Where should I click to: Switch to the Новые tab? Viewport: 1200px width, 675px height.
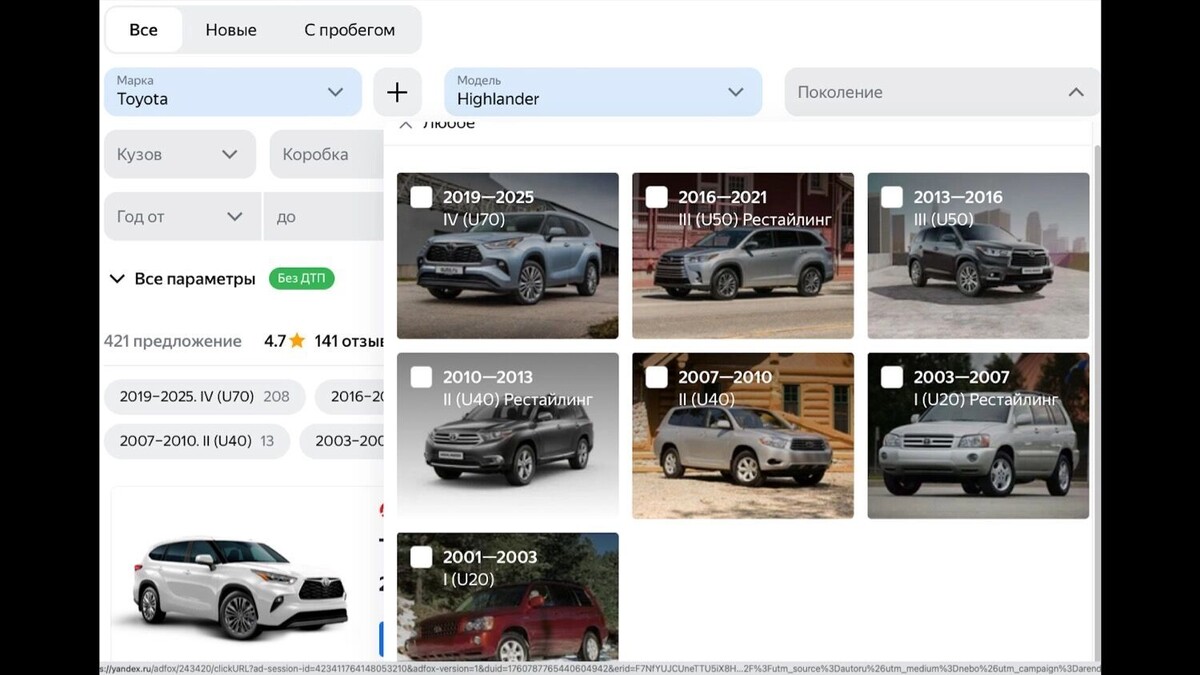click(x=231, y=29)
